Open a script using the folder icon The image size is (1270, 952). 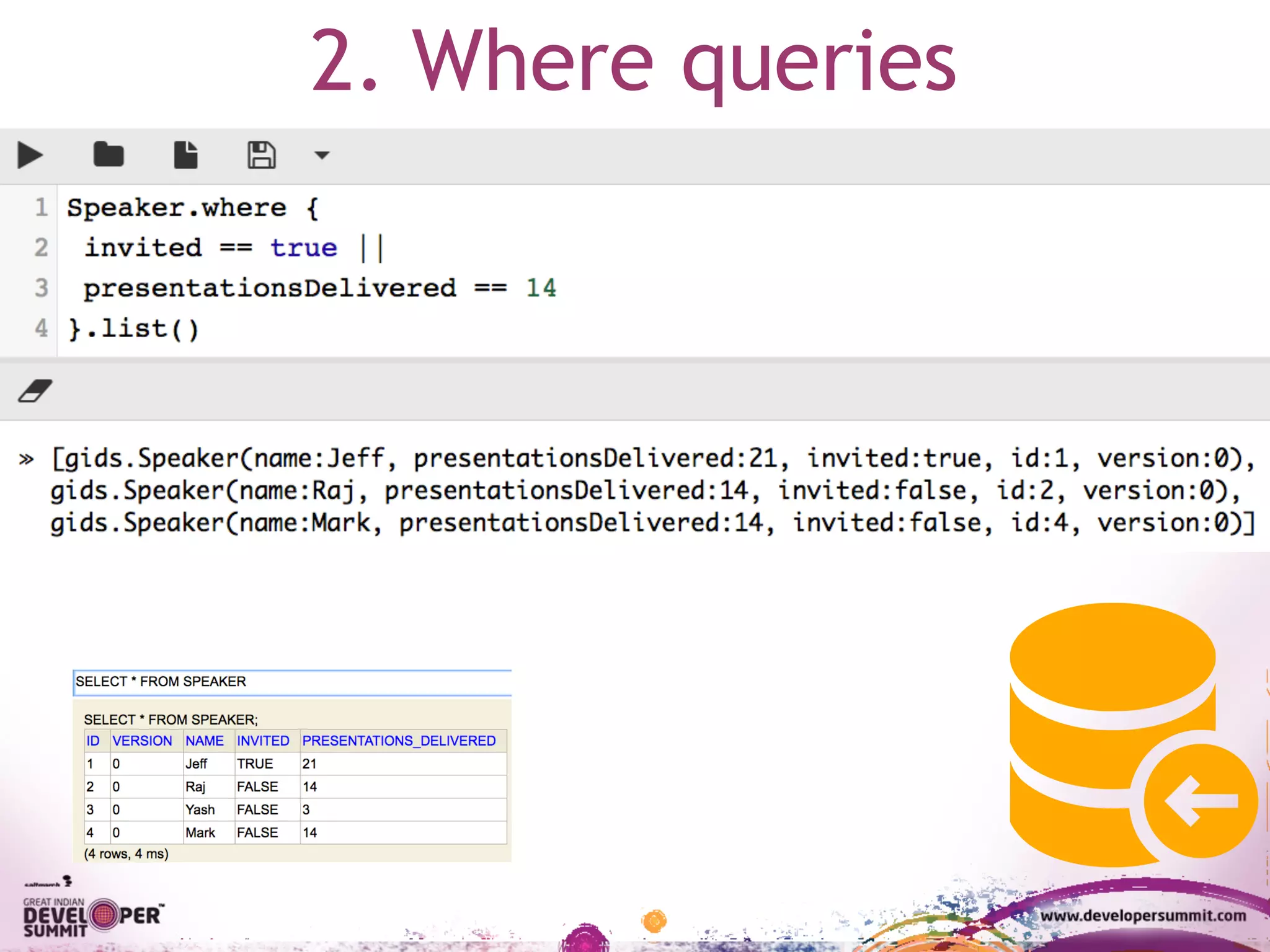click(109, 155)
